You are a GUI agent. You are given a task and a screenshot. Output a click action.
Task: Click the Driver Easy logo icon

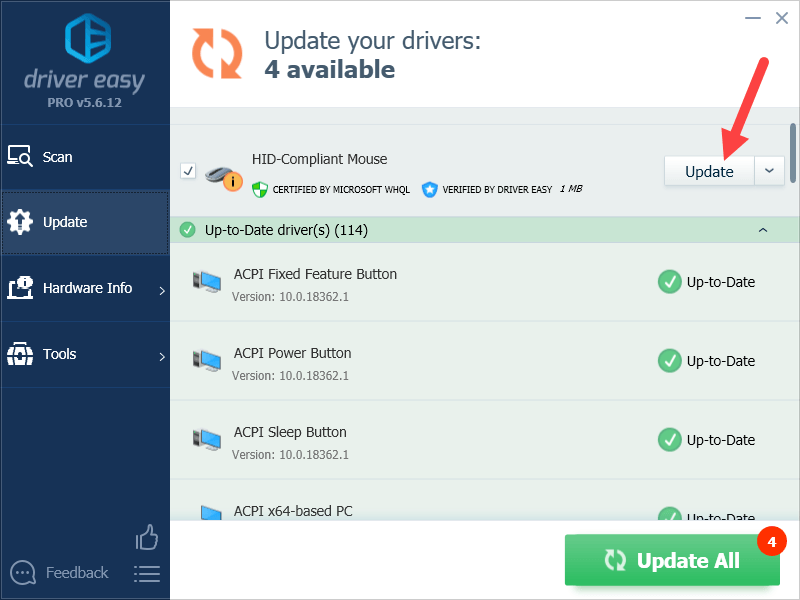coord(88,38)
